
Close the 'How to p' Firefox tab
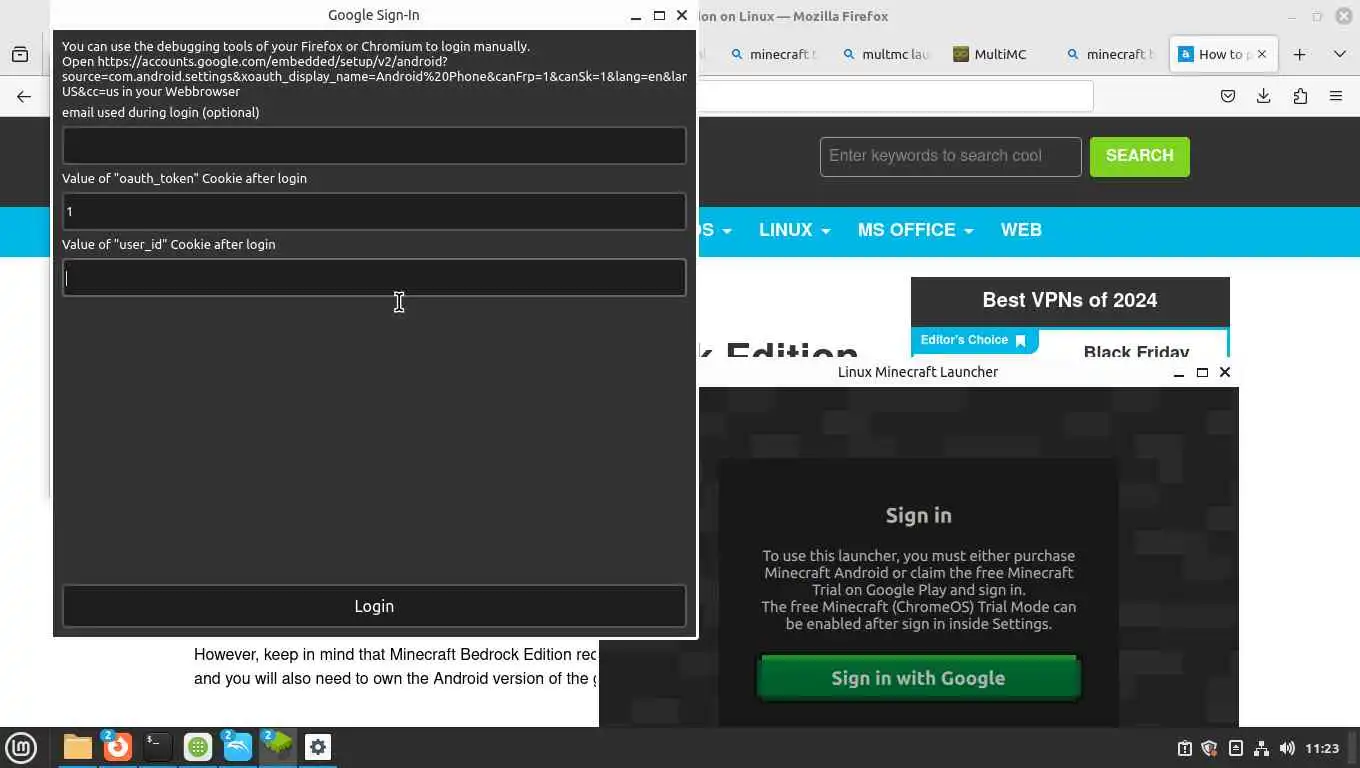click(1261, 54)
